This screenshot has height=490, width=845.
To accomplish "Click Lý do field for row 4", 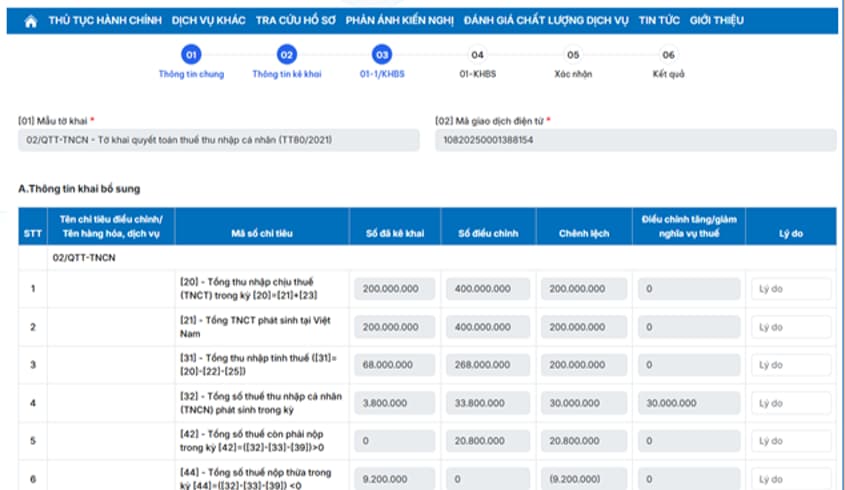I will [x=791, y=403].
